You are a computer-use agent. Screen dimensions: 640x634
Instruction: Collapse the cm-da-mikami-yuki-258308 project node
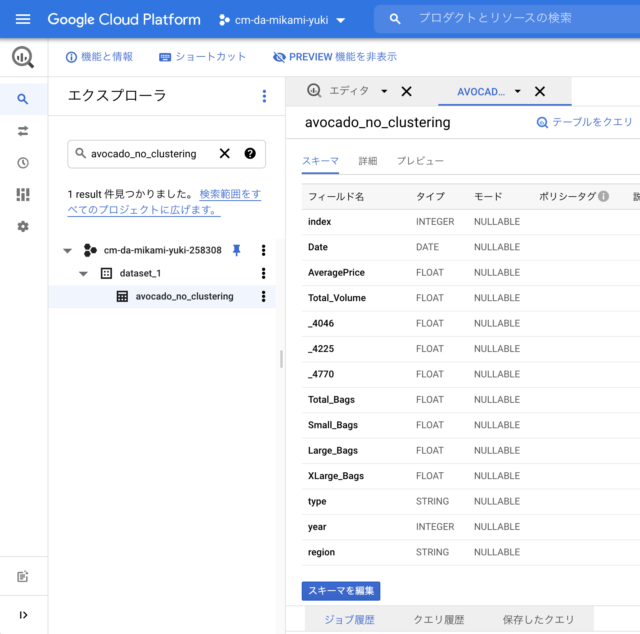(67, 250)
